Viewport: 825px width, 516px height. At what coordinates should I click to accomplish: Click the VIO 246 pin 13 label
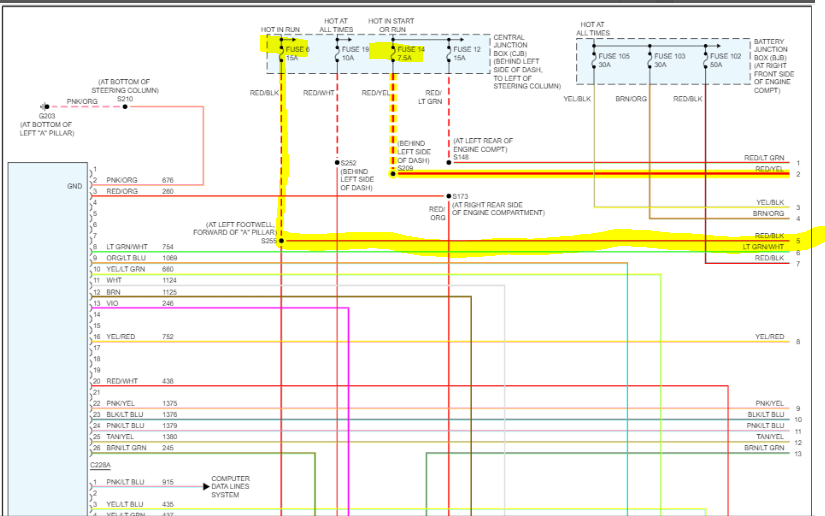120,303
